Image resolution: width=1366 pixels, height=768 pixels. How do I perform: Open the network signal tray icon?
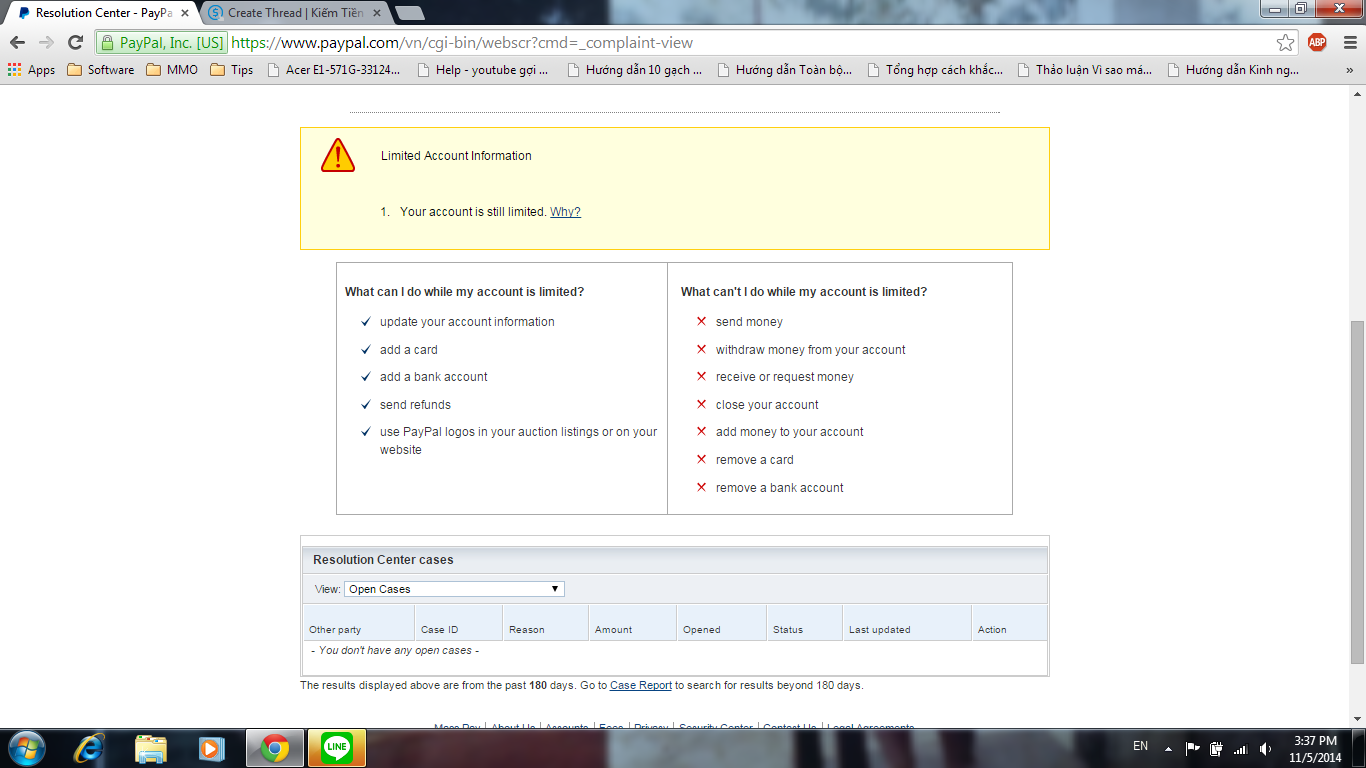tap(1241, 748)
